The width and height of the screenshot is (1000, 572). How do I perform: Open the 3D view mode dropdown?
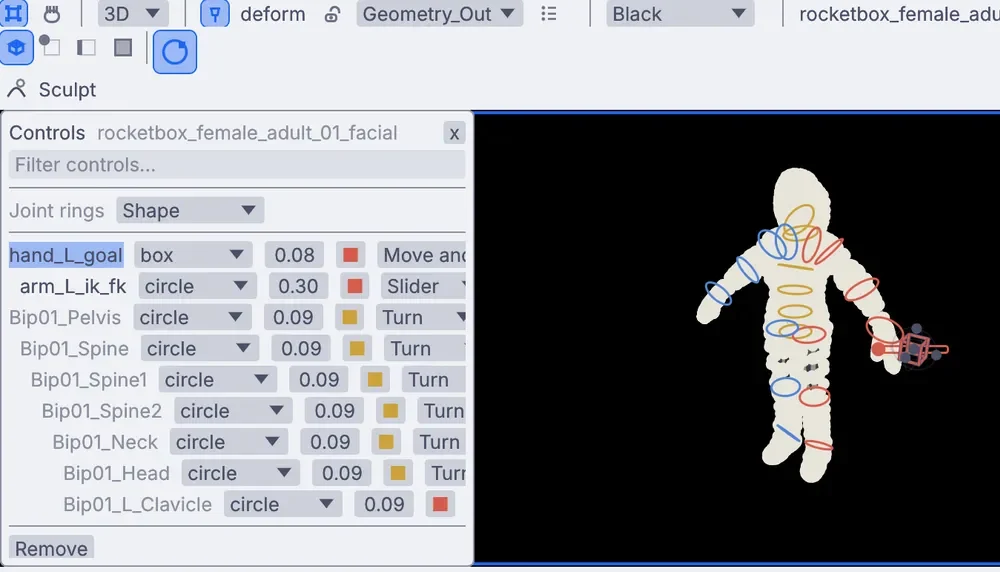[x=133, y=13]
